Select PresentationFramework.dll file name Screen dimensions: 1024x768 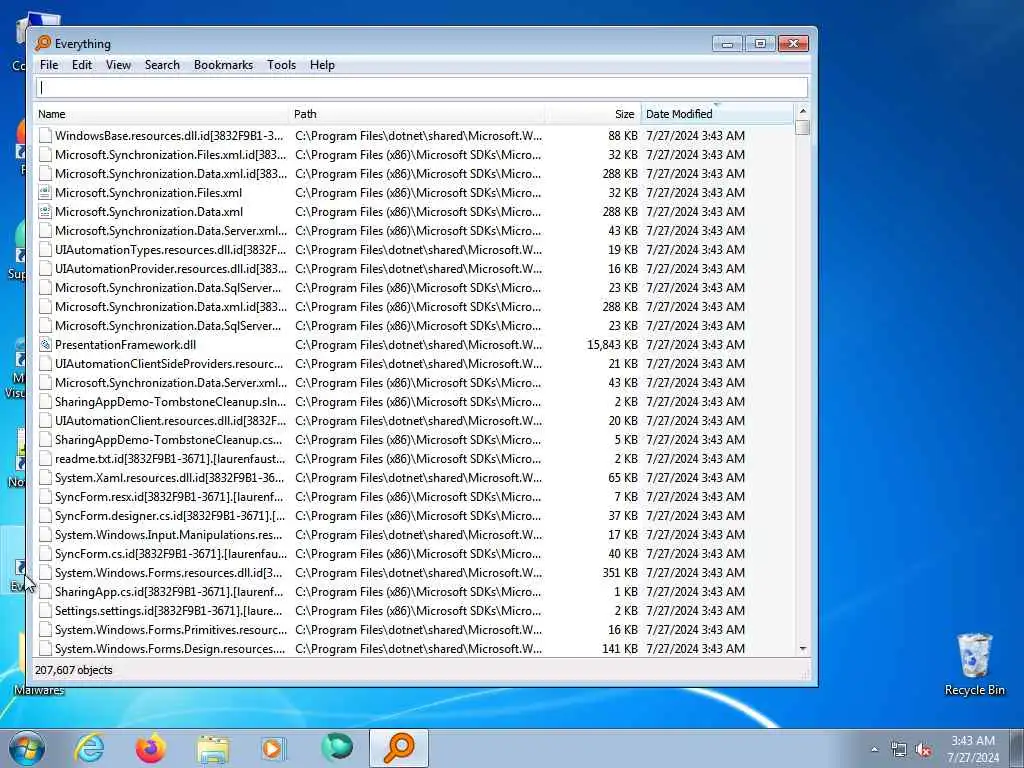coord(125,344)
